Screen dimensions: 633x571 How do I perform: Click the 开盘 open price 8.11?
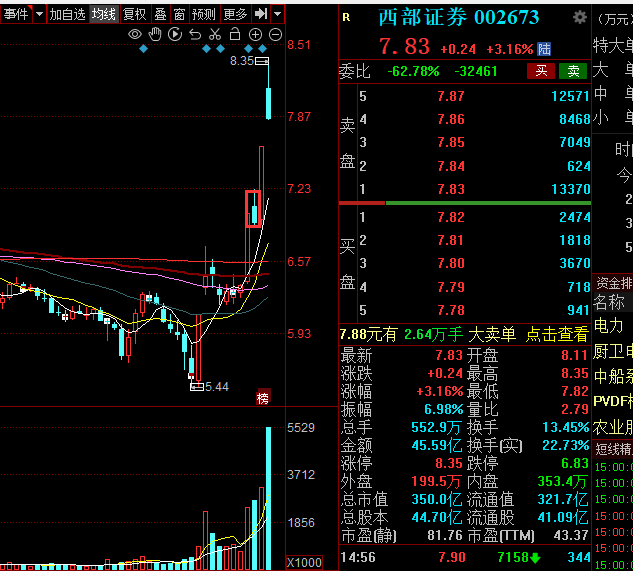574,355
